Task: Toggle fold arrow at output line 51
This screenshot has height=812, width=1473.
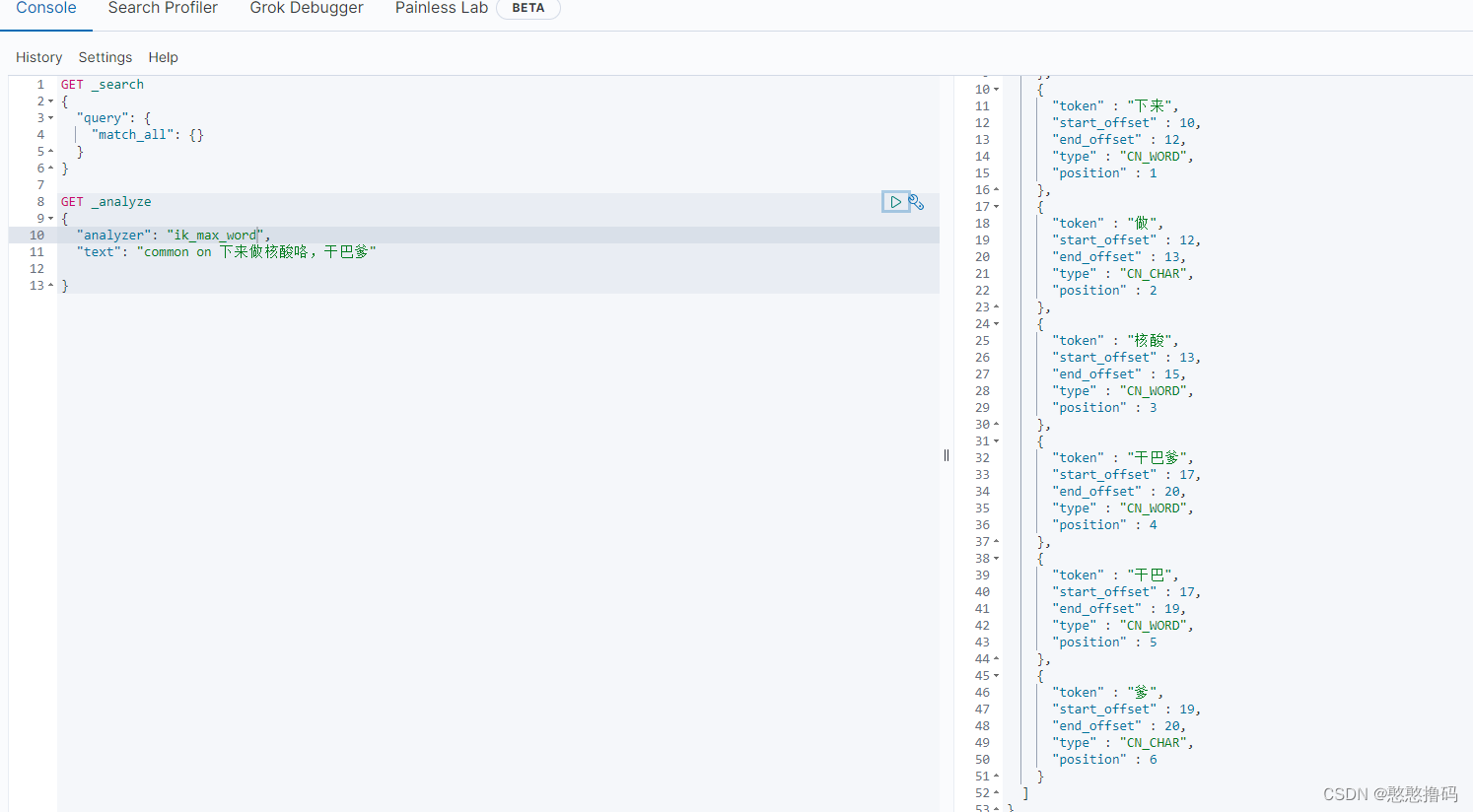Action: tap(996, 777)
